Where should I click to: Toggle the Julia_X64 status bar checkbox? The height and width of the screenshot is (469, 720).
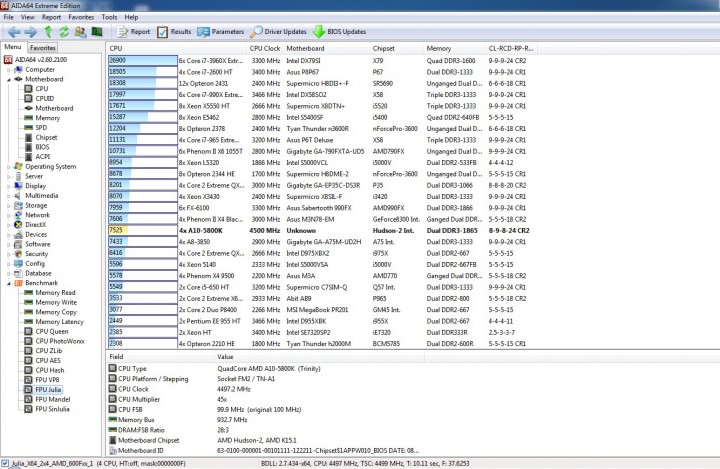[x=5, y=463]
